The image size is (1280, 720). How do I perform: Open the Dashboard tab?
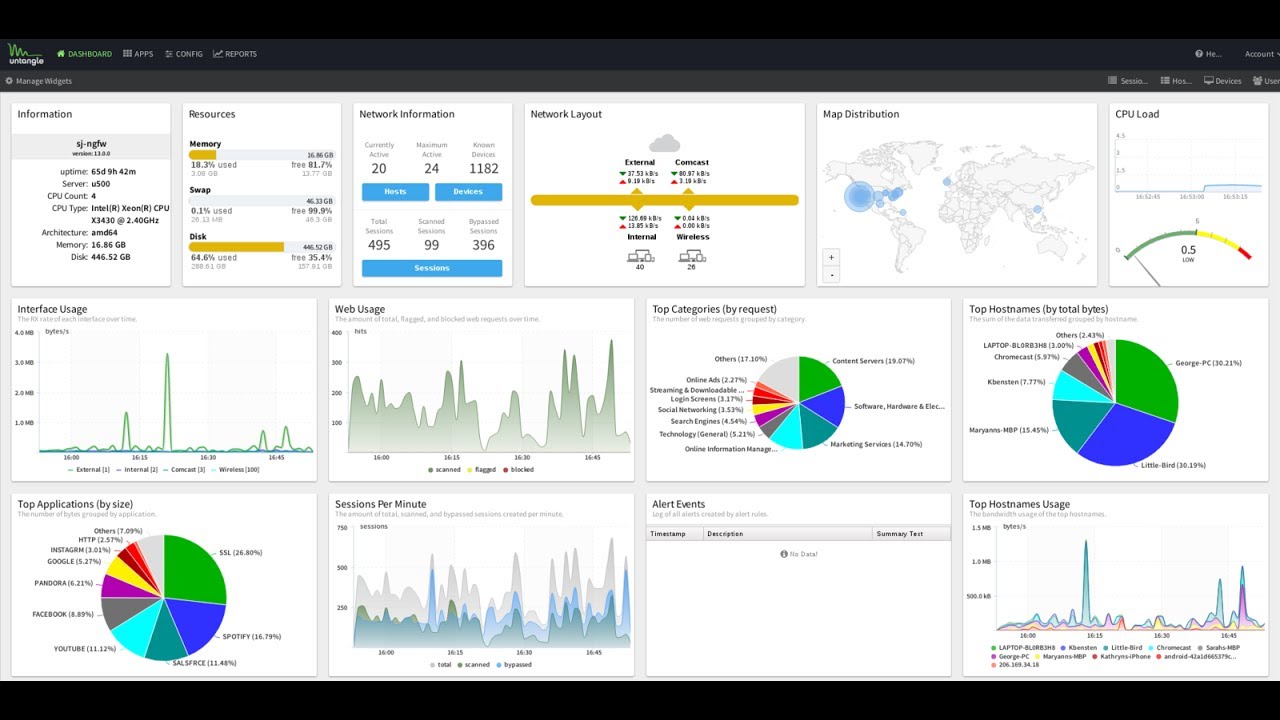[x=85, y=54]
